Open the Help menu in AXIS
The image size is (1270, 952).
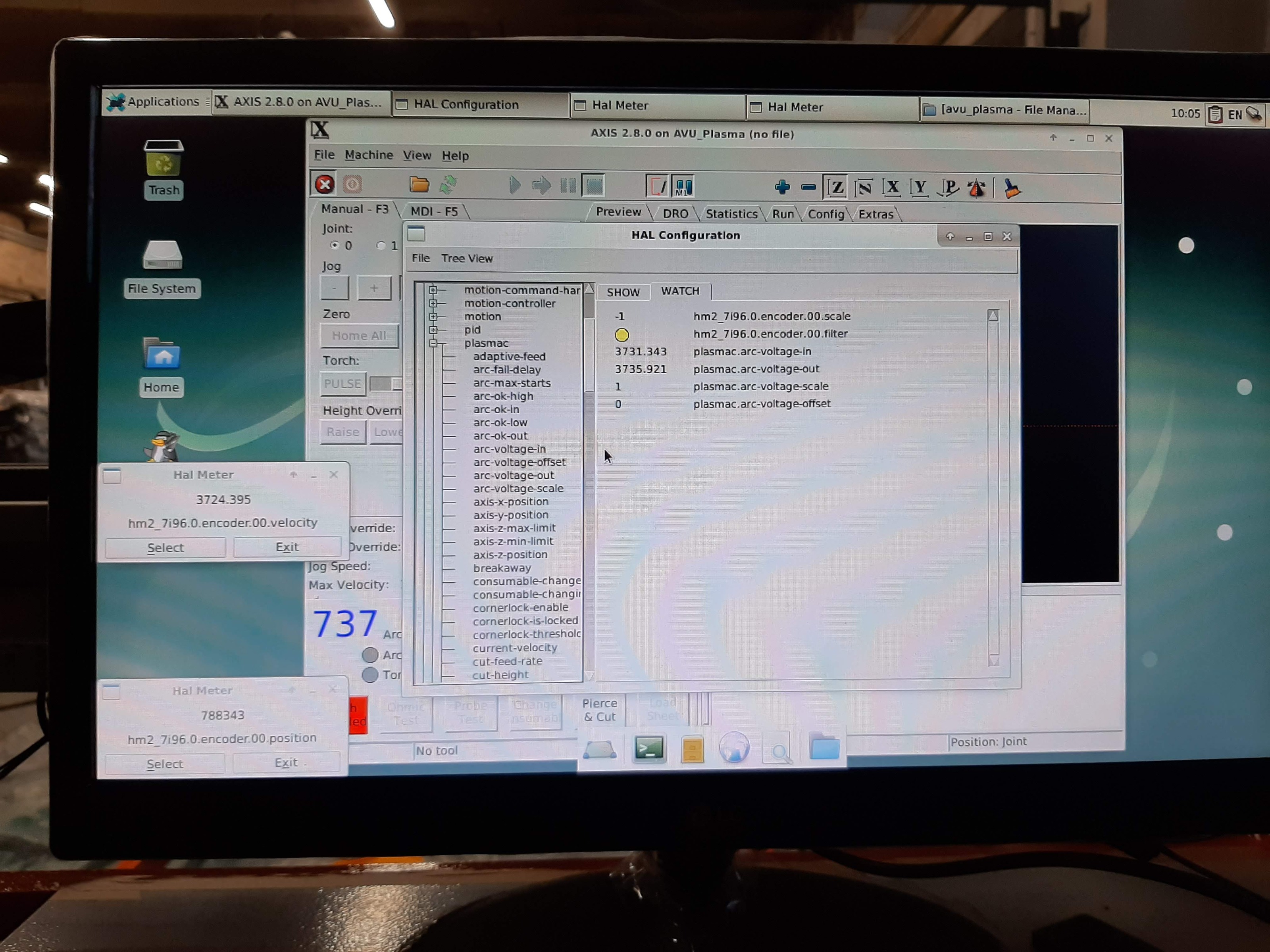[455, 156]
